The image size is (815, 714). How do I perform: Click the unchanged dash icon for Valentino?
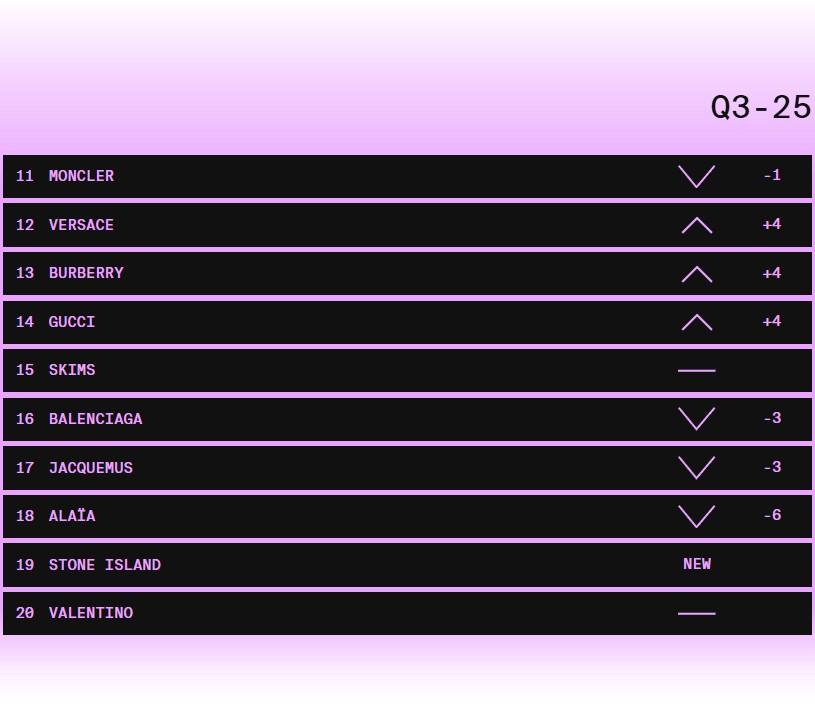coord(696,614)
